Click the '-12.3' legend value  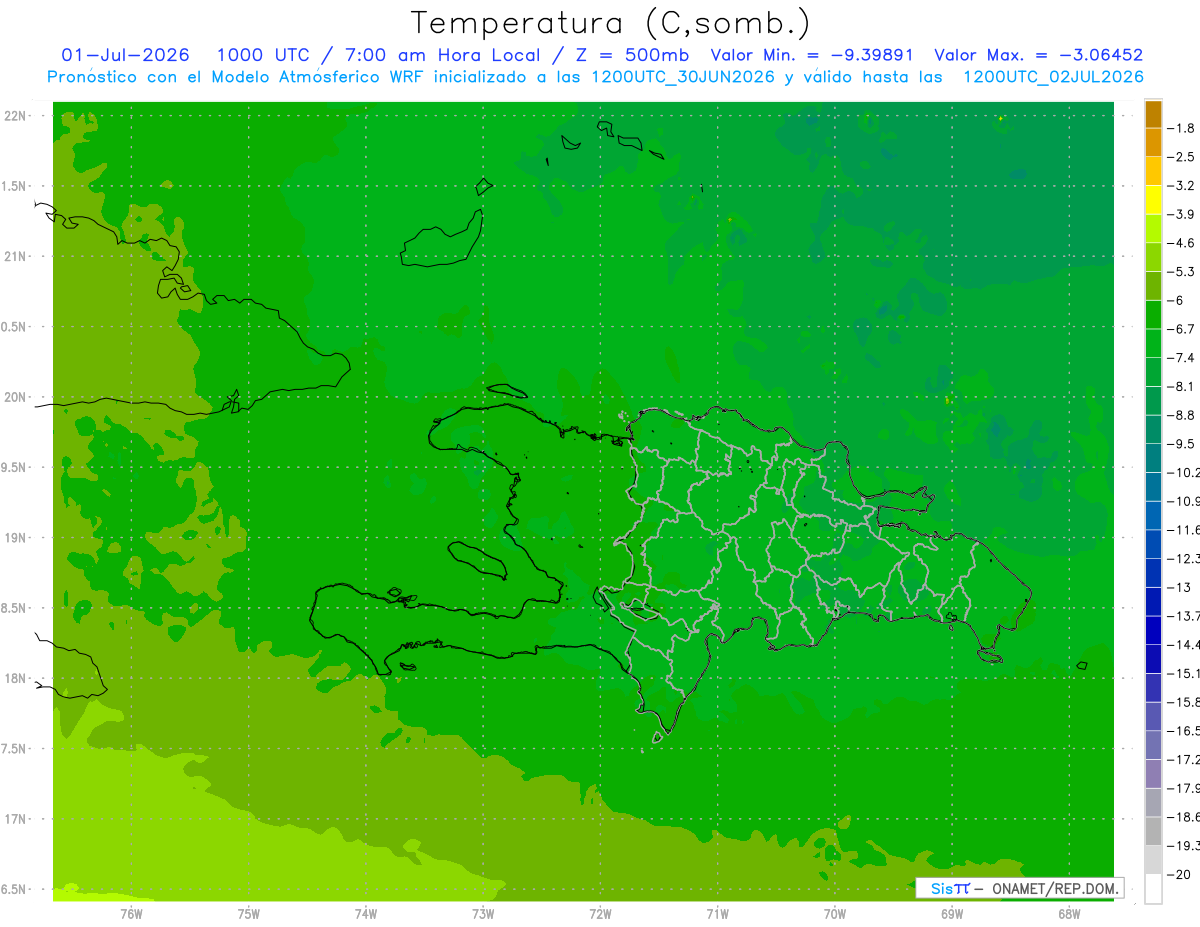(1183, 558)
